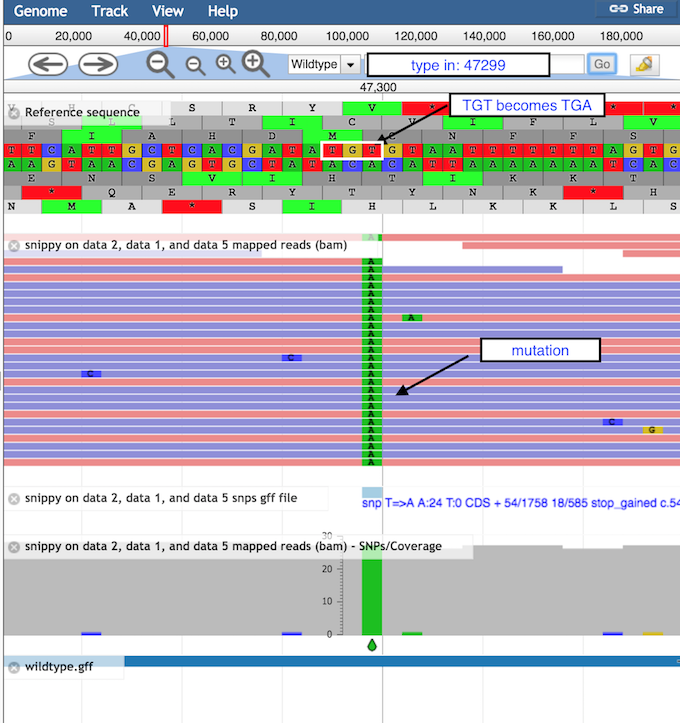Open the Track menu
680x723 pixels.
109,11
